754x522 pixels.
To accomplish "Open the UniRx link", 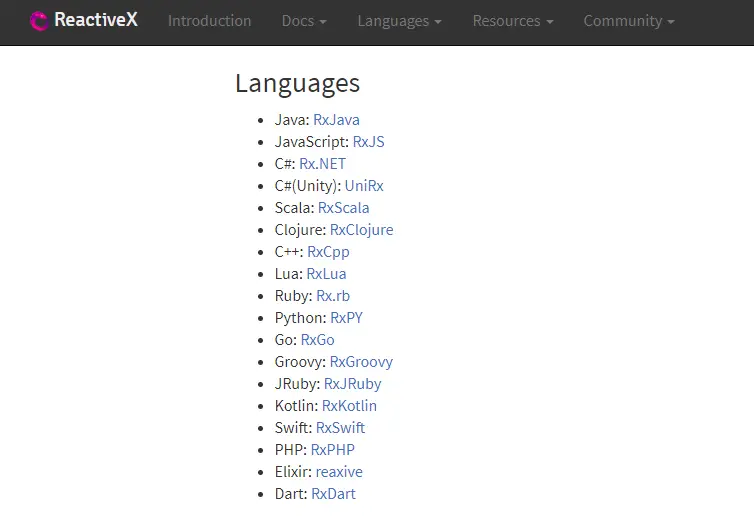I will (x=364, y=186).
